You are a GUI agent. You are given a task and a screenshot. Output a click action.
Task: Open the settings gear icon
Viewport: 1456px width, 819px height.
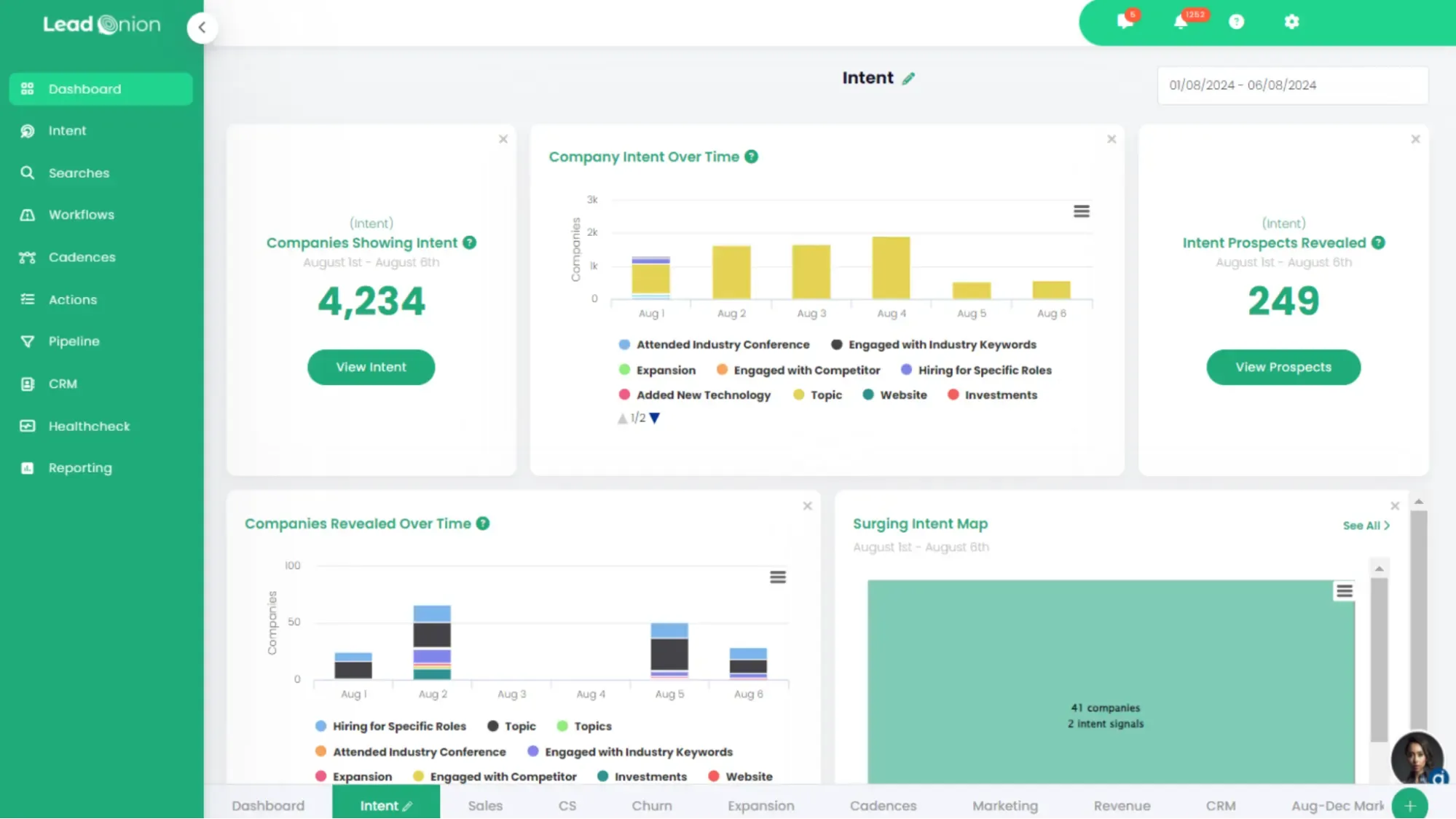click(x=1291, y=22)
